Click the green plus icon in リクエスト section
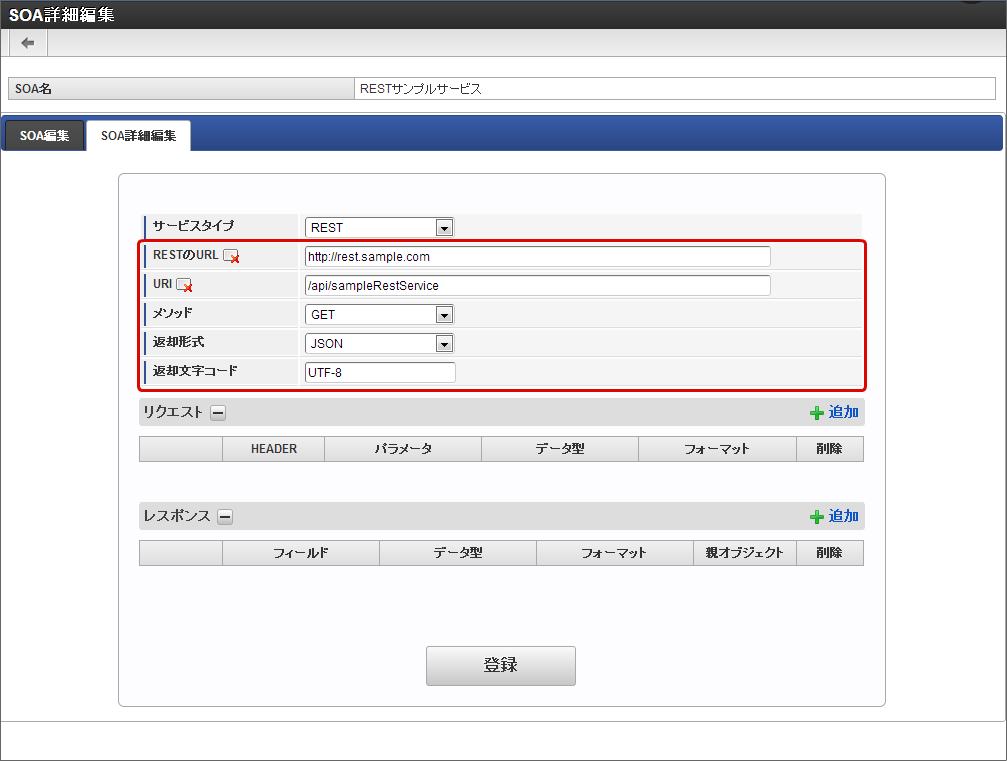Screen dimensions: 1007x761 pos(816,413)
